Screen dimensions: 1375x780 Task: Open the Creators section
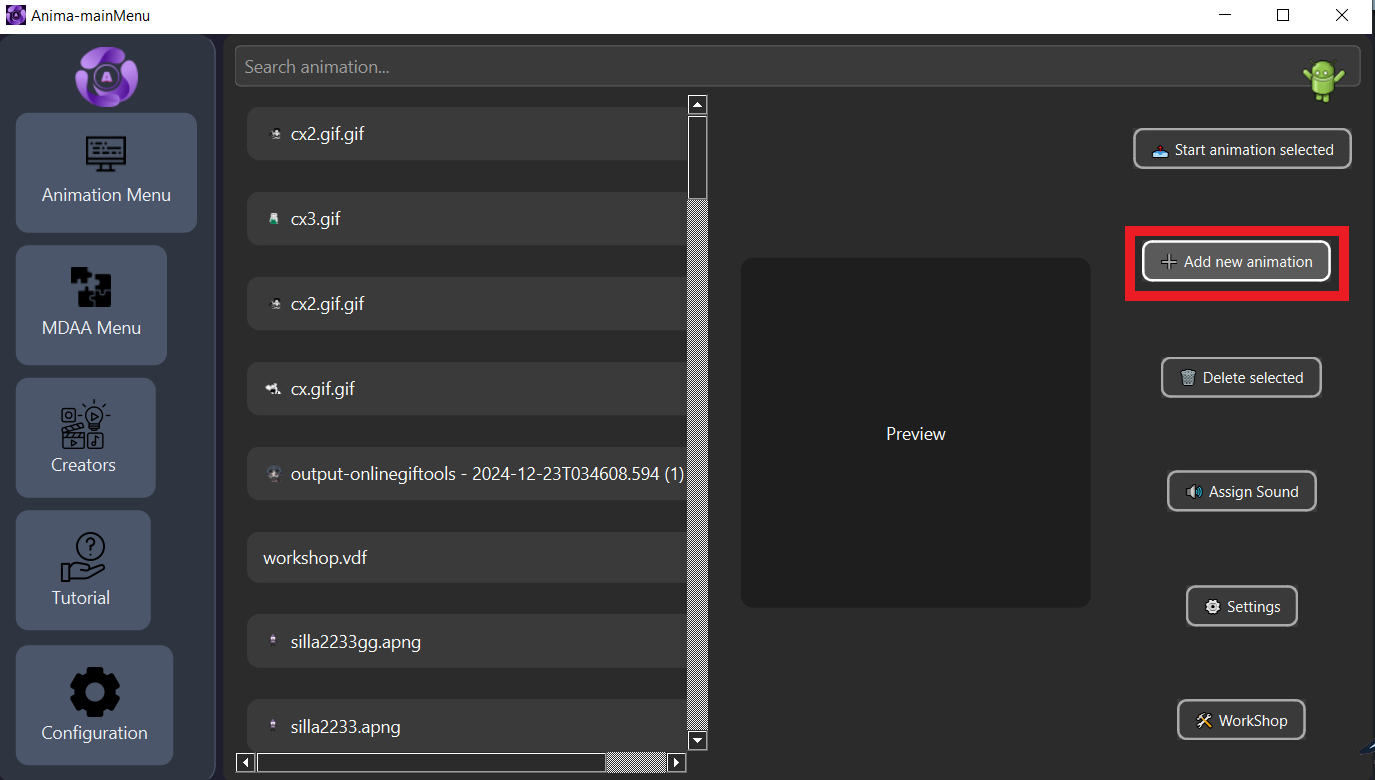83,438
